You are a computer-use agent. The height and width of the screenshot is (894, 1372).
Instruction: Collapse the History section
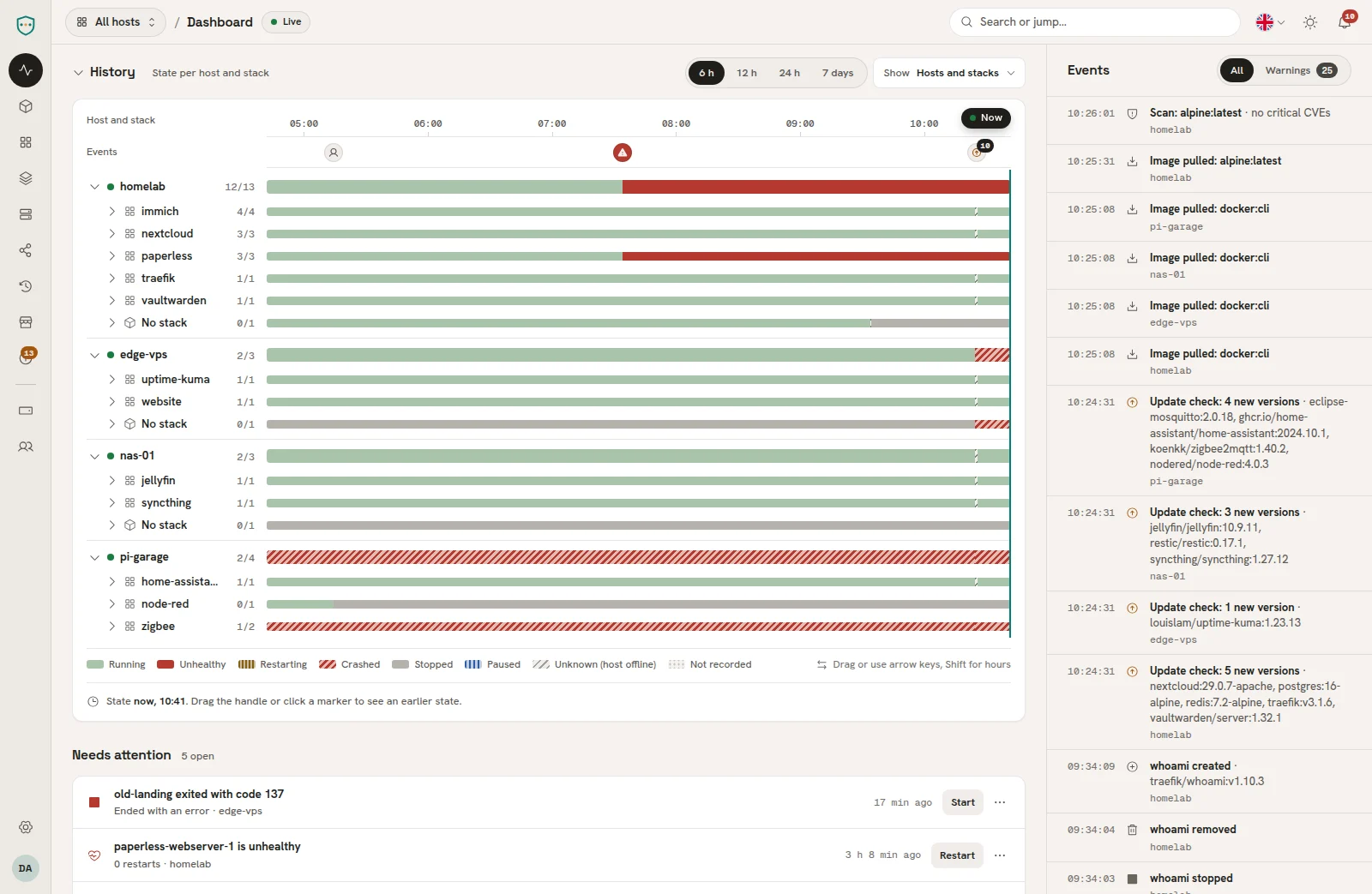78,73
